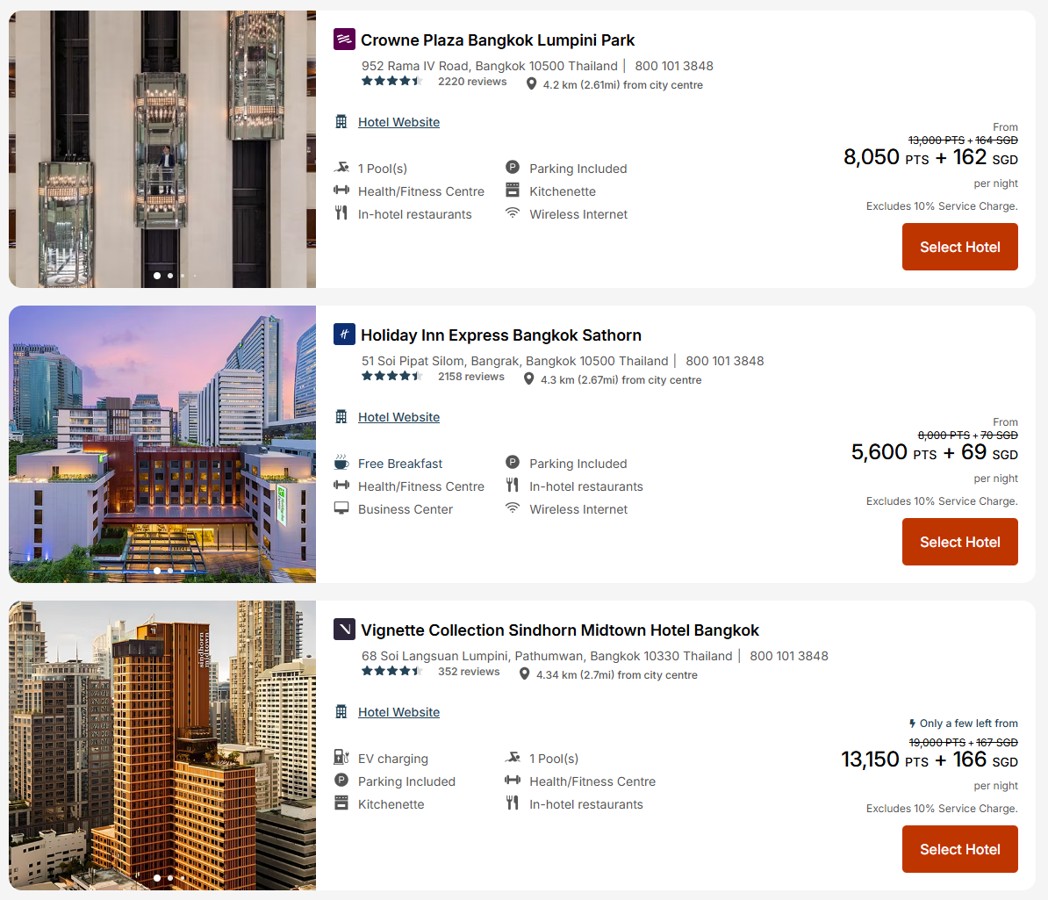The height and width of the screenshot is (900, 1048).
Task: Click the Holiday Inn Express brand logo icon
Action: click(x=344, y=334)
